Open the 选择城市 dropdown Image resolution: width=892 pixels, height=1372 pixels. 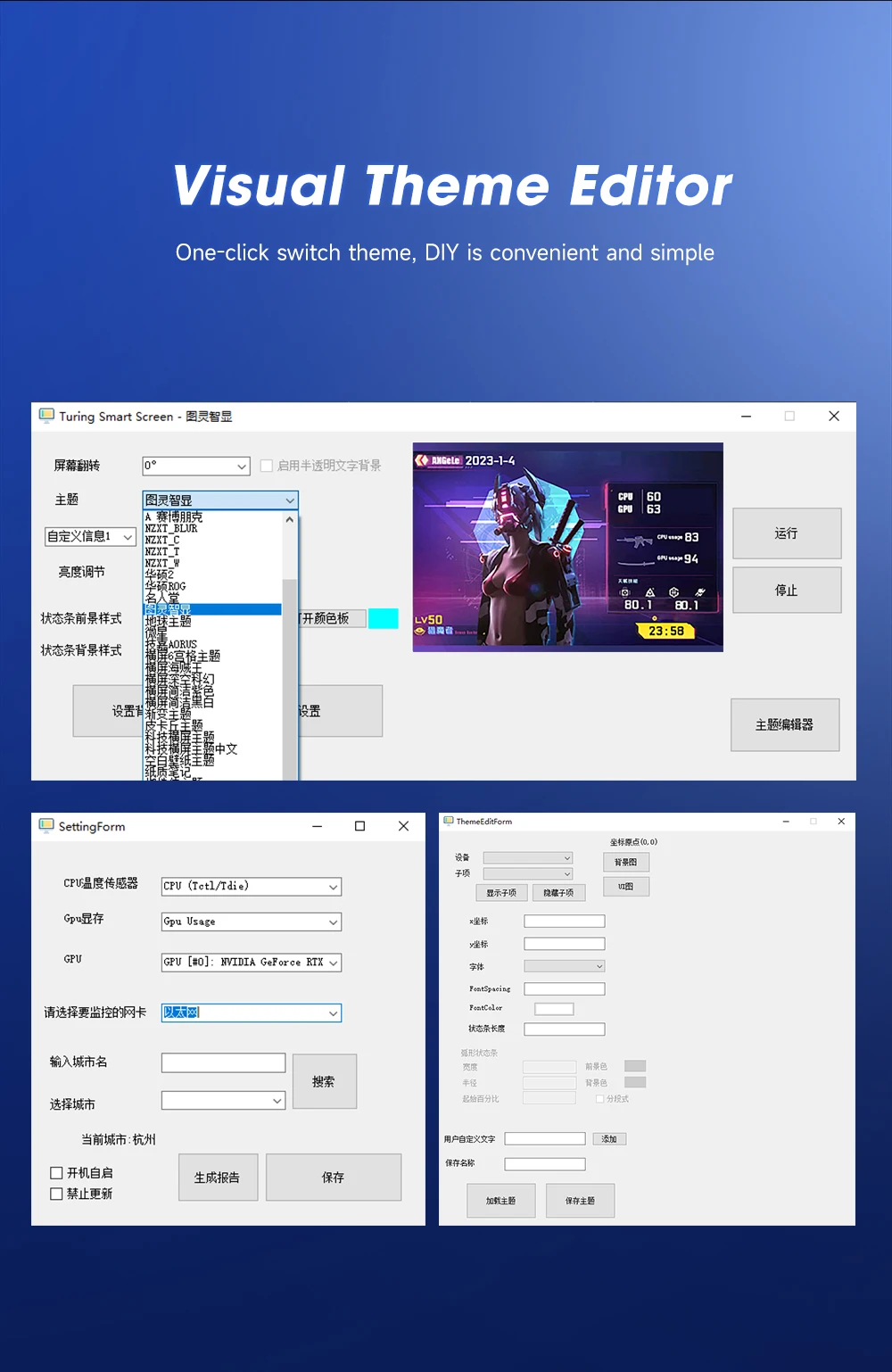pos(223,1101)
